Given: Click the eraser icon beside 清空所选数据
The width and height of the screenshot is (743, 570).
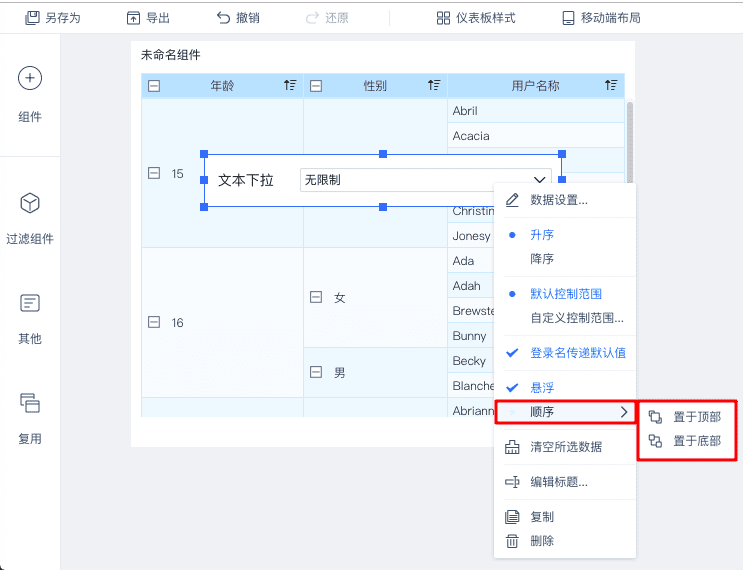Looking at the screenshot, I should tap(512, 447).
